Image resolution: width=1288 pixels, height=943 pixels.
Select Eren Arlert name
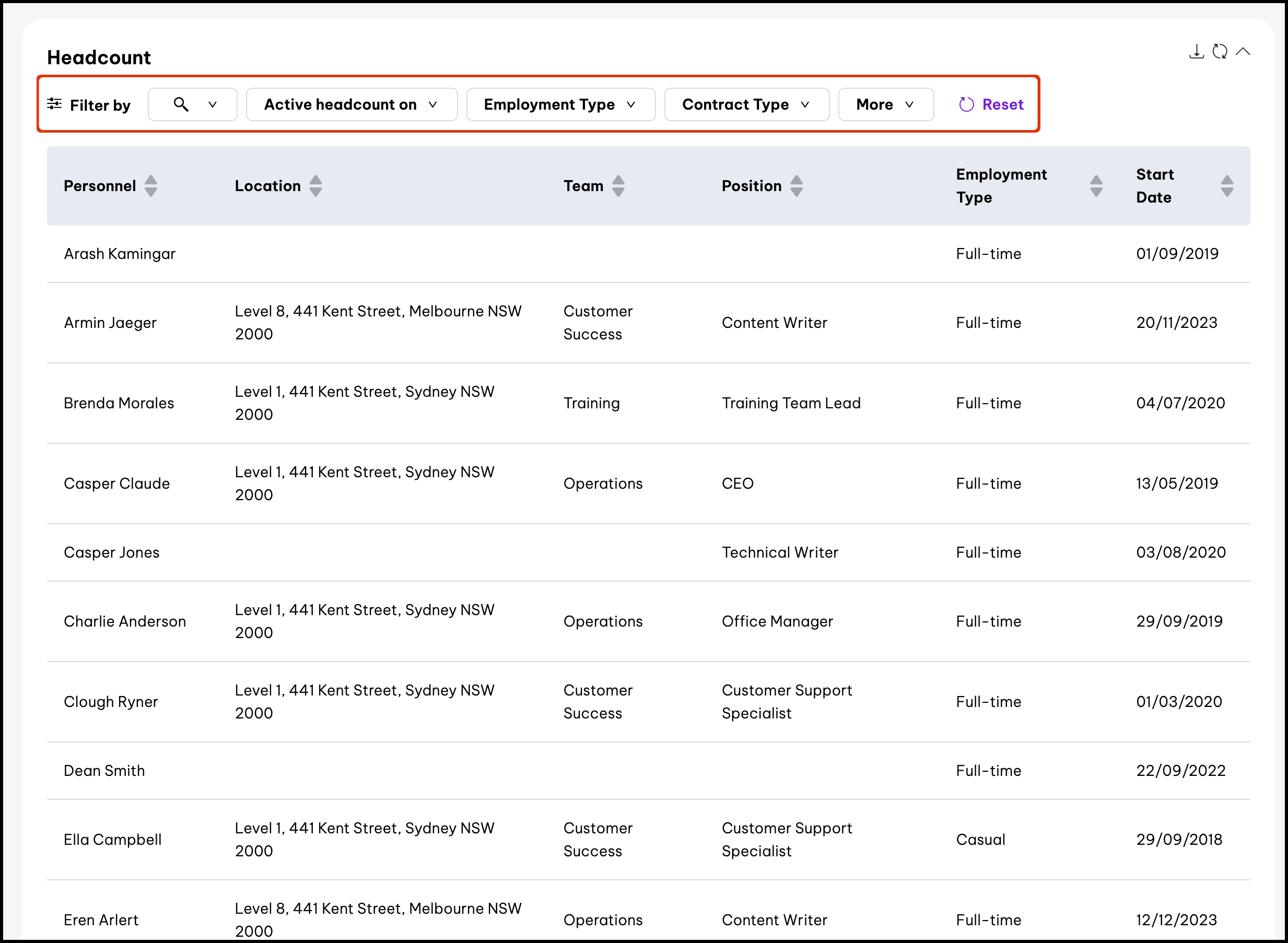101,920
